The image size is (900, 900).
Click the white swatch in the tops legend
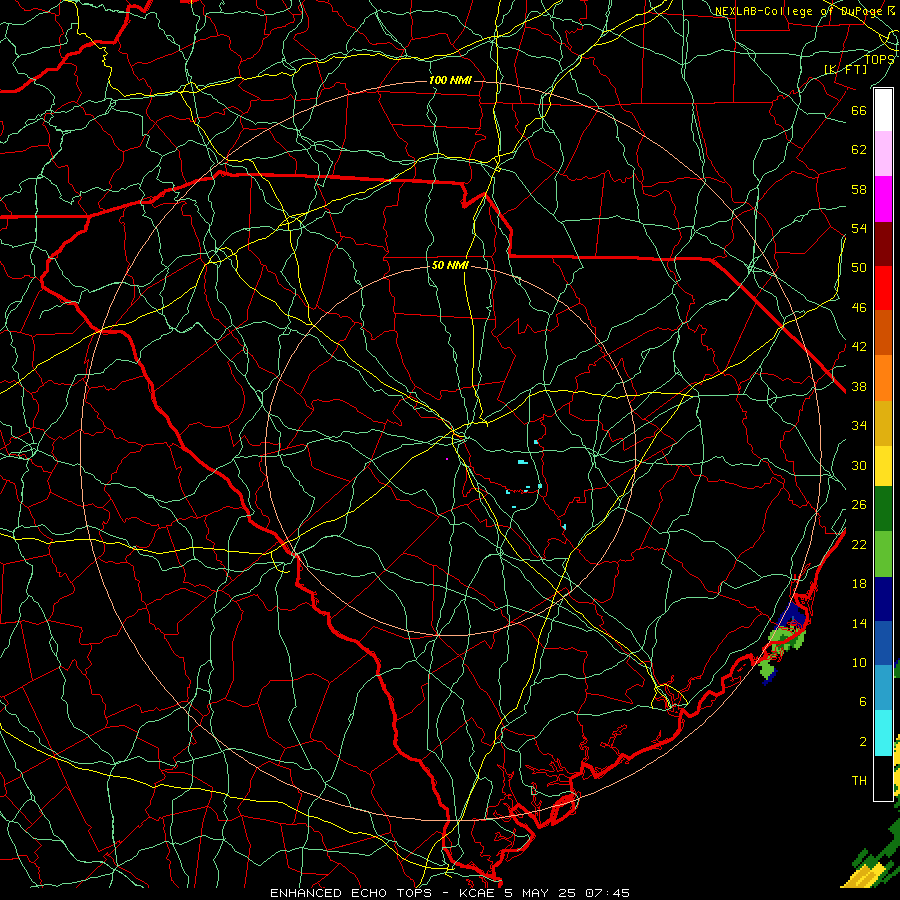883,110
